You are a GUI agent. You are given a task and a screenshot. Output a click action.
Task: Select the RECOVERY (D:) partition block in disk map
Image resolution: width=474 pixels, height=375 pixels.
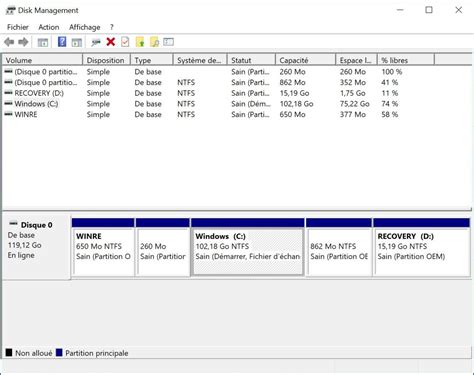421,247
